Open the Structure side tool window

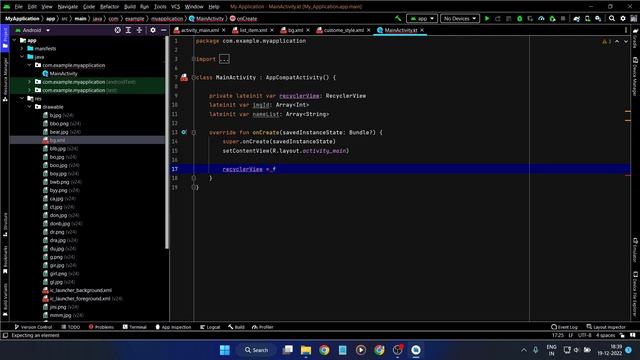[x=5, y=224]
